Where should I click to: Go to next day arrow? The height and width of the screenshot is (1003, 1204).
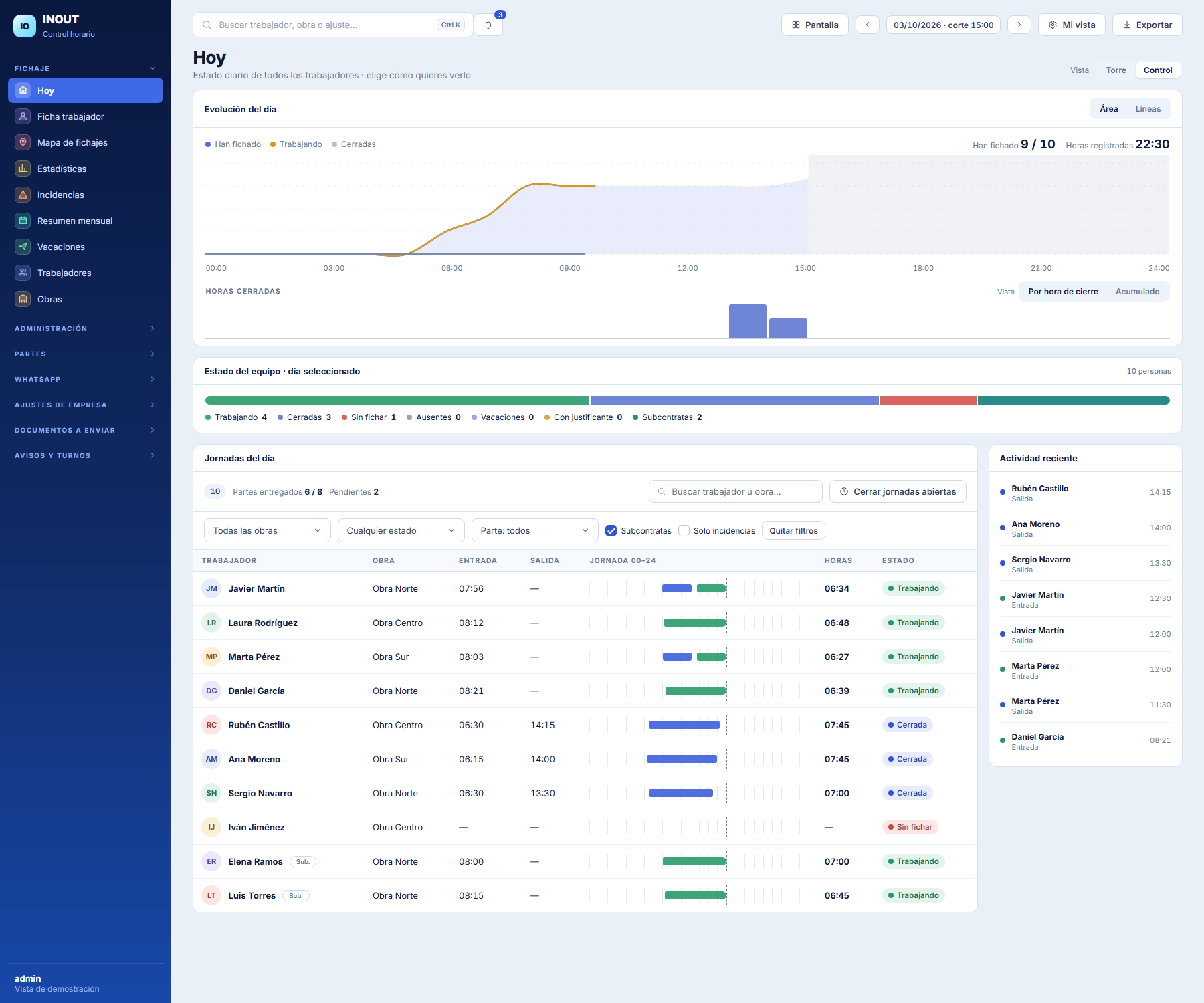pyautogui.click(x=1019, y=25)
